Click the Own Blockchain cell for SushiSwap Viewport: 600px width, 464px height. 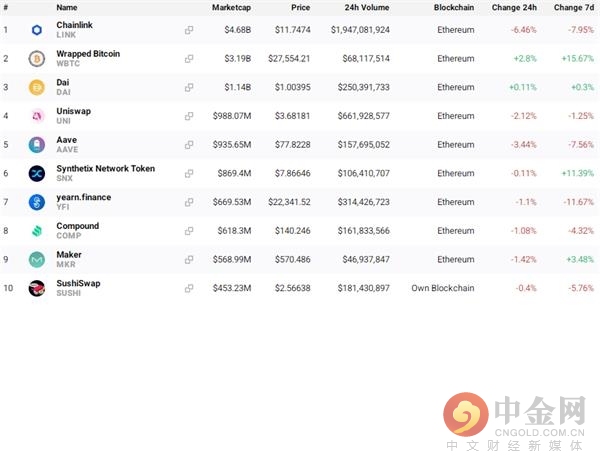[x=443, y=288]
